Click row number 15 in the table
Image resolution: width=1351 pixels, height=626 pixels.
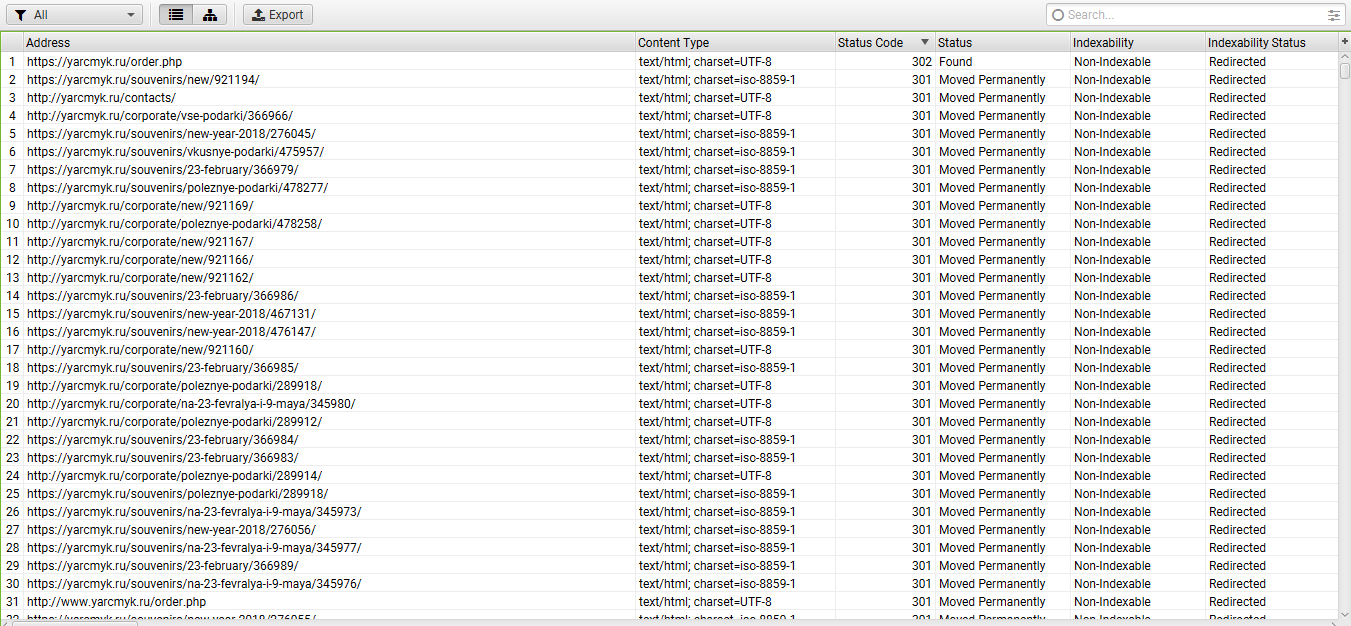tap(12, 314)
